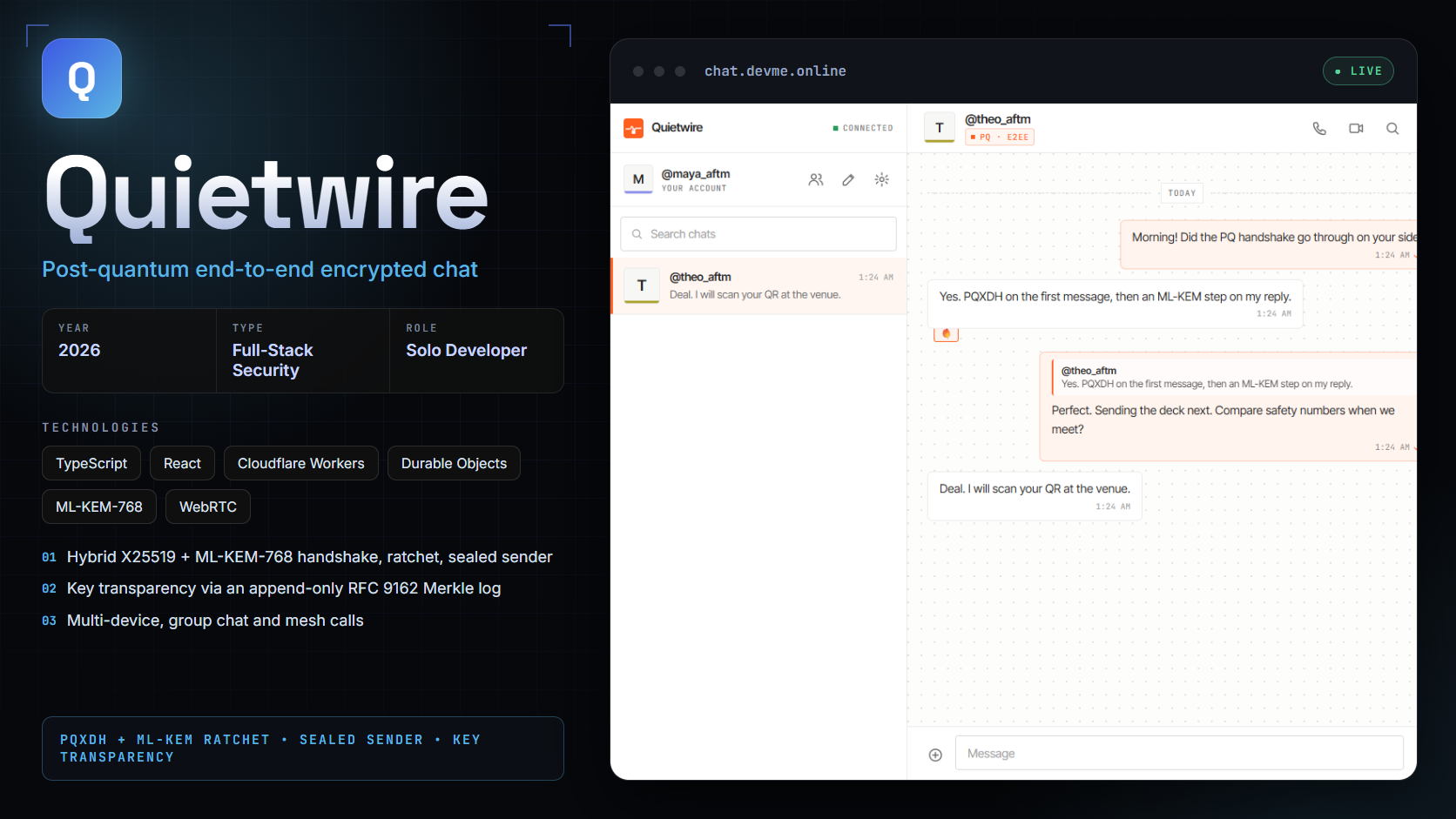Click the PQ · E2EE encryption badge
This screenshot has width=1456, height=819.
[x=999, y=138]
